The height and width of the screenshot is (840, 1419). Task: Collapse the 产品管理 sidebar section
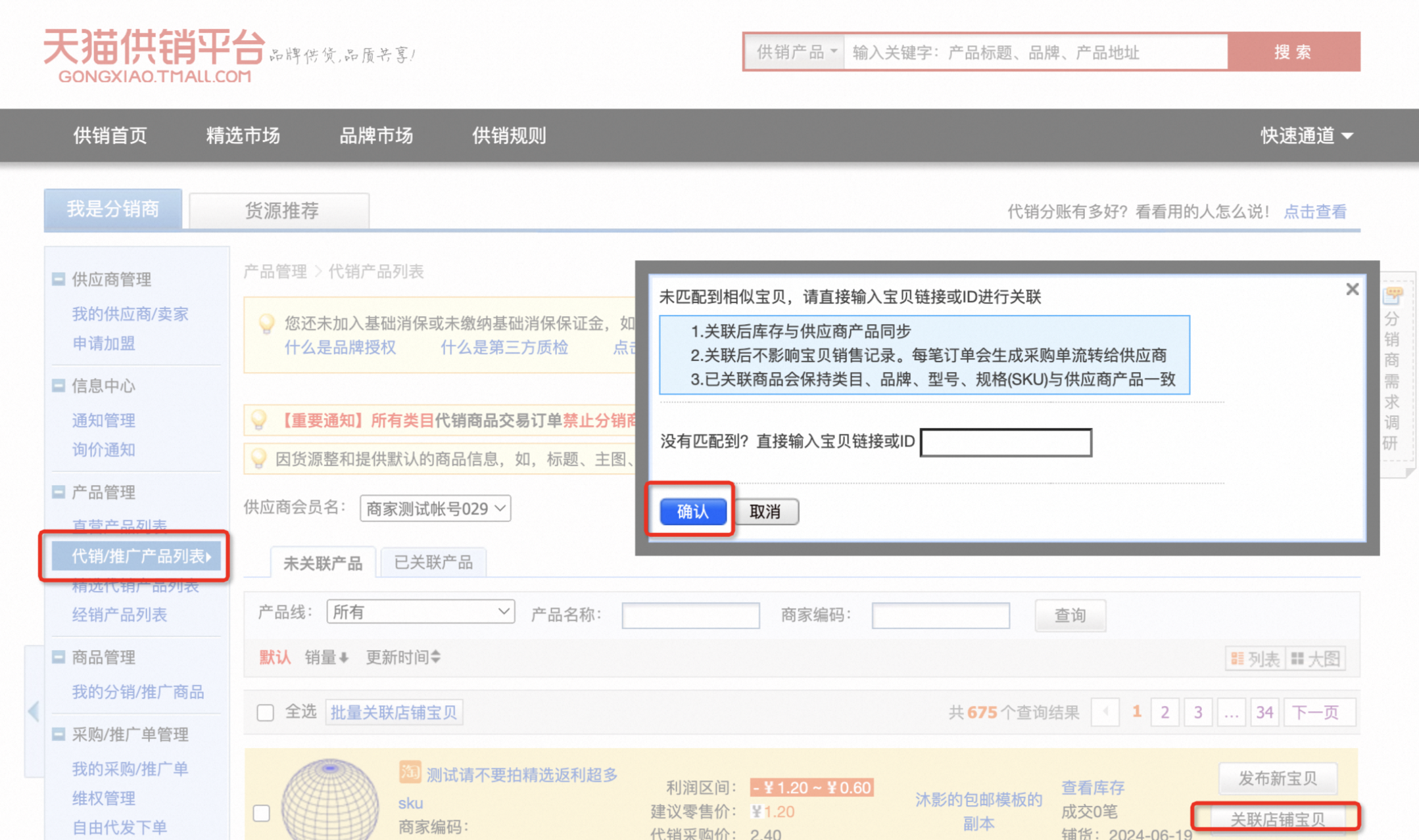click(59, 492)
